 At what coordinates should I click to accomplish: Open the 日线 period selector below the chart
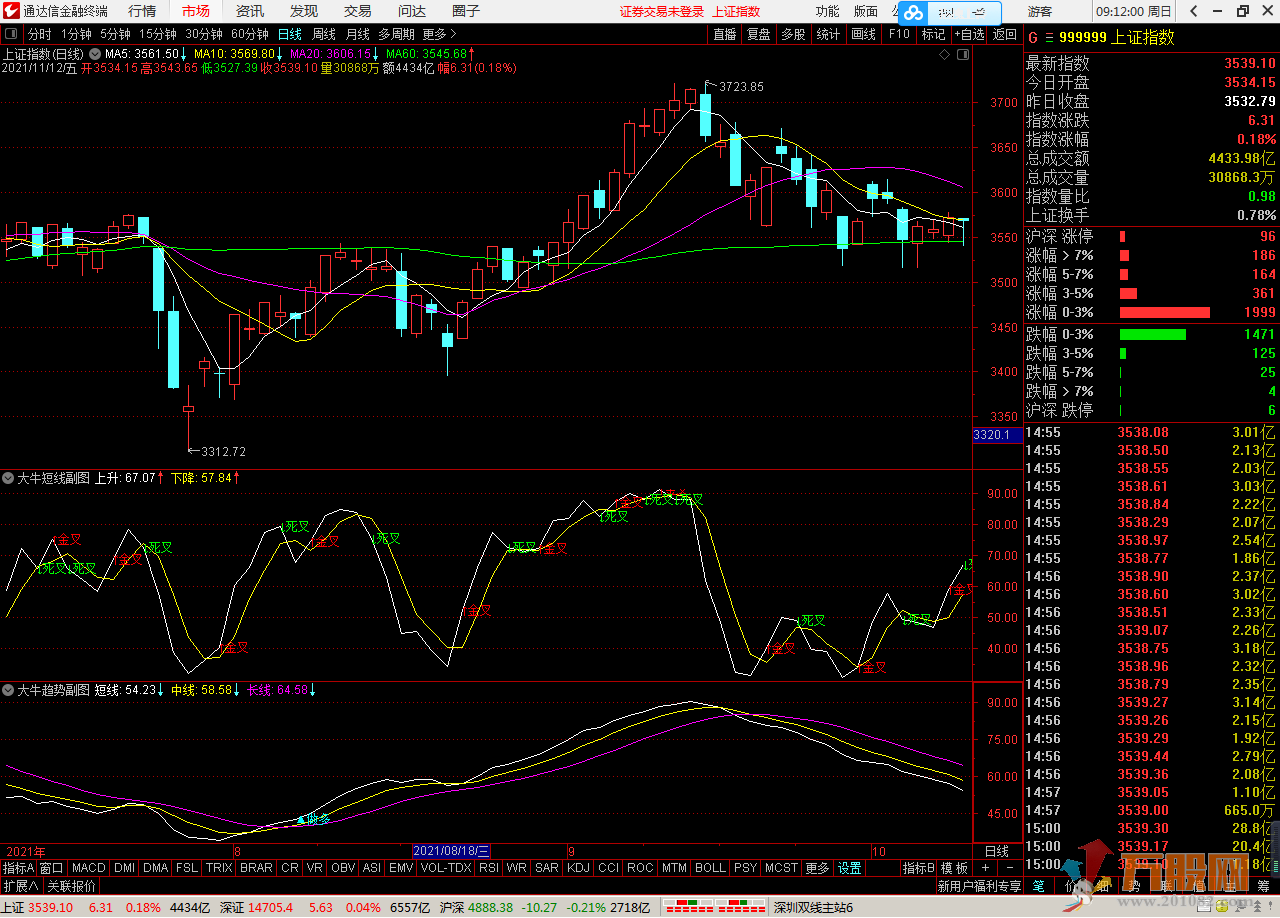pyautogui.click(x=997, y=851)
